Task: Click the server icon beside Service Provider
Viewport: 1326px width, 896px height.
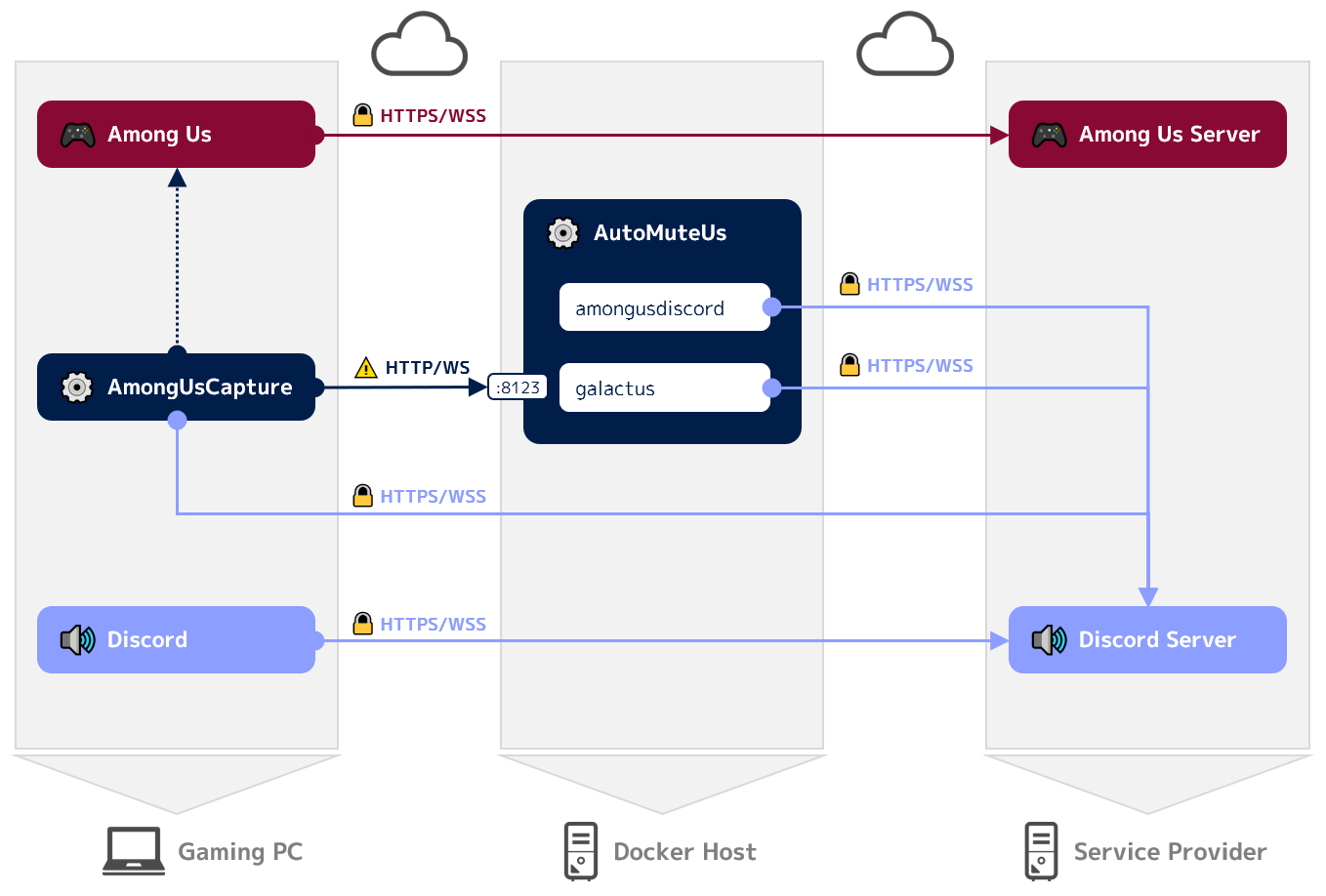Action: click(1041, 851)
